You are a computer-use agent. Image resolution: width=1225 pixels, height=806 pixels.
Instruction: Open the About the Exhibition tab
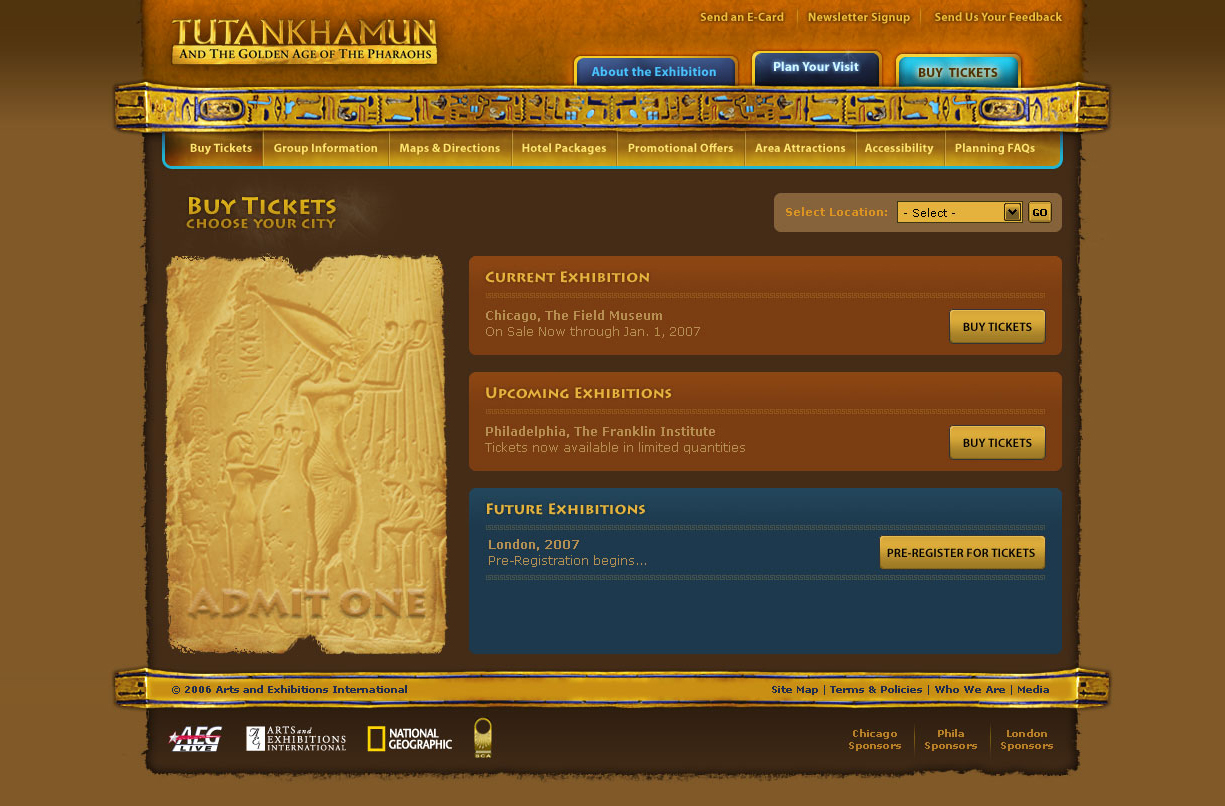(655, 72)
